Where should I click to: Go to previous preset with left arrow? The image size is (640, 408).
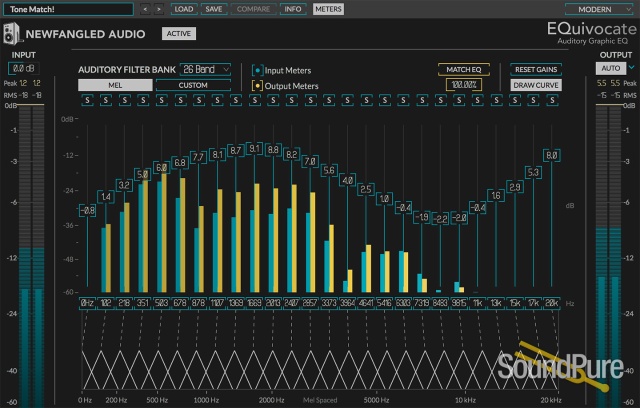coord(145,8)
